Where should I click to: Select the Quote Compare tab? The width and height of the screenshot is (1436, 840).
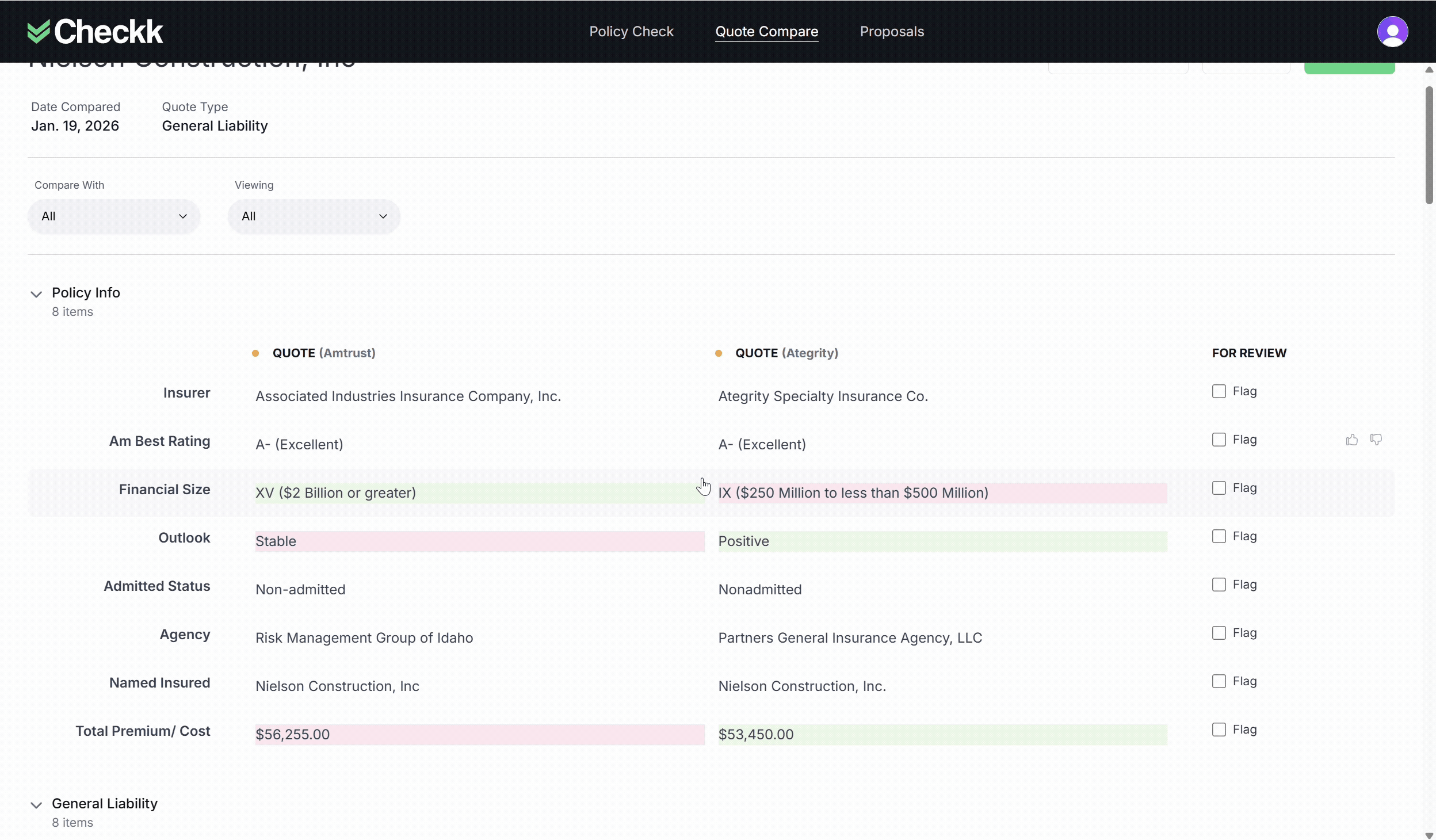pyautogui.click(x=766, y=32)
